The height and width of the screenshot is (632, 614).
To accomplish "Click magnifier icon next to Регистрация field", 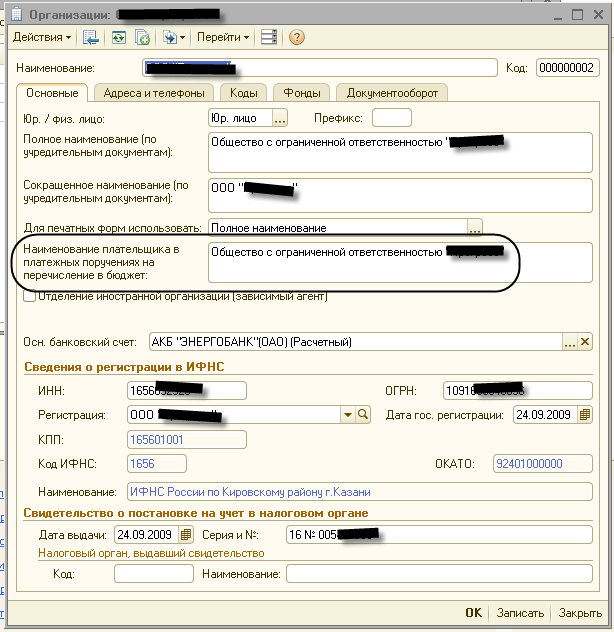I will pyautogui.click(x=364, y=414).
